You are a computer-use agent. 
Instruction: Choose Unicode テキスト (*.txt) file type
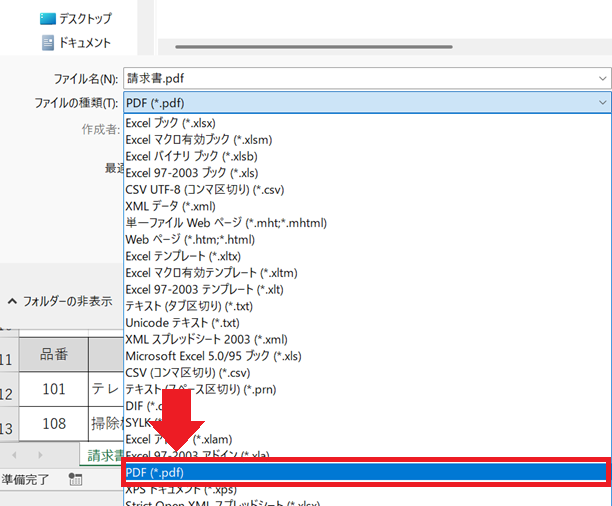[182, 323]
